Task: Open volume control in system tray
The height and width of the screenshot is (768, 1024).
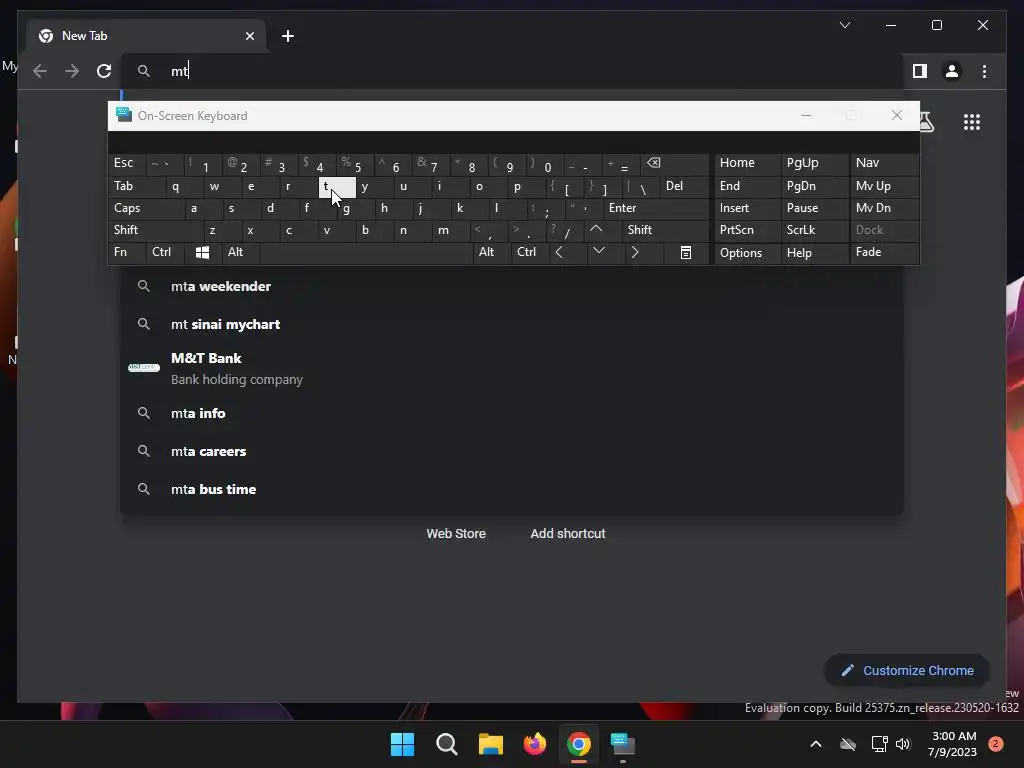Action: coord(903,744)
